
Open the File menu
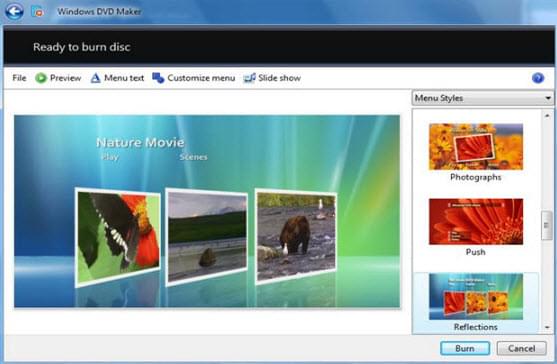point(19,78)
